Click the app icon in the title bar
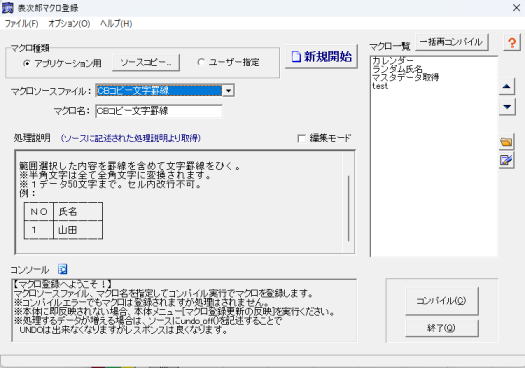The height and width of the screenshot is (368, 525). [8, 8]
